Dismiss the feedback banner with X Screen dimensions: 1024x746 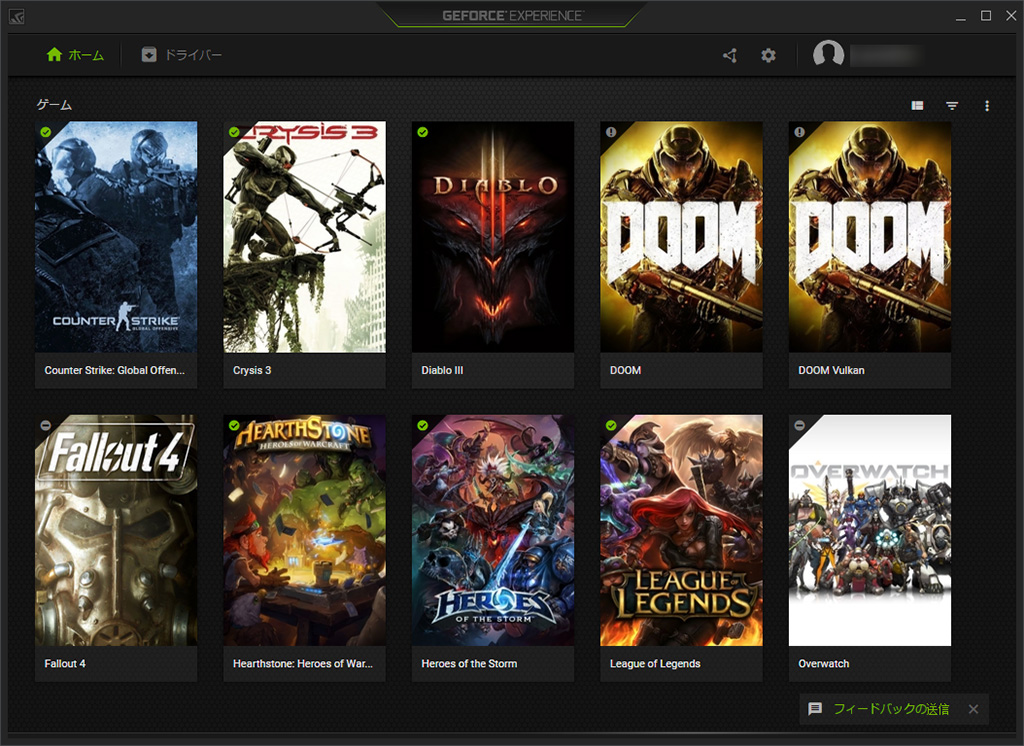[973, 709]
